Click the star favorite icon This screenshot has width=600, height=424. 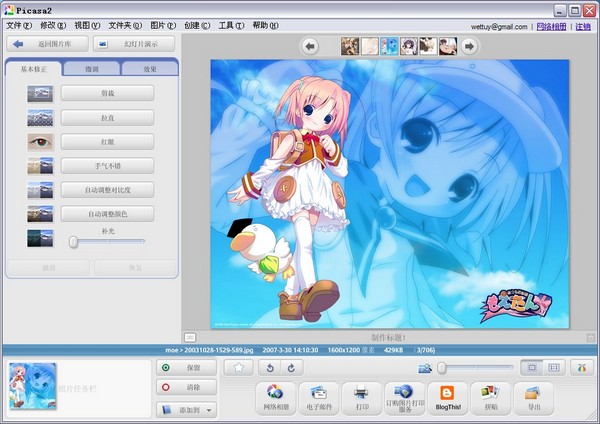click(239, 368)
